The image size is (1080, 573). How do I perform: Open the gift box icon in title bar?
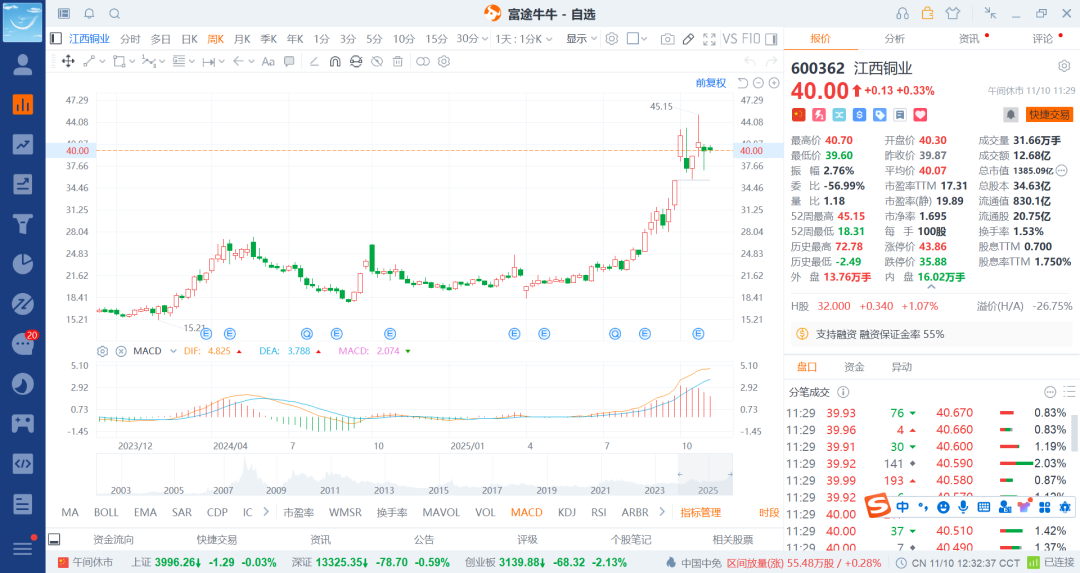(x=928, y=13)
